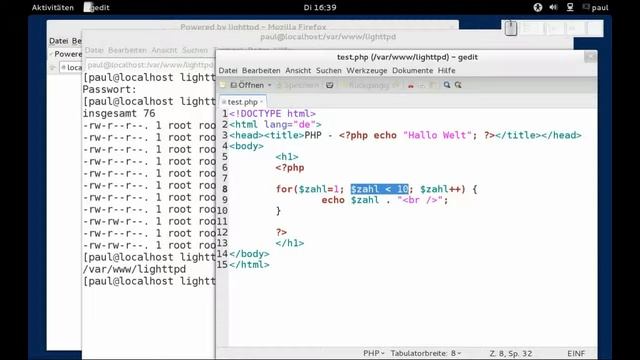Click the find and replace icon in gedit
This screenshot has height=360, width=640.
458,84
